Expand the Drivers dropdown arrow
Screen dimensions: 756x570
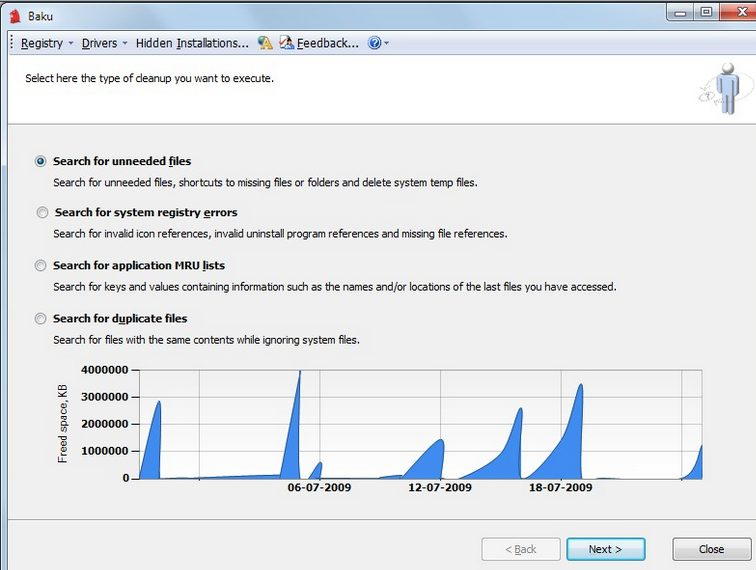tap(125, 43)
